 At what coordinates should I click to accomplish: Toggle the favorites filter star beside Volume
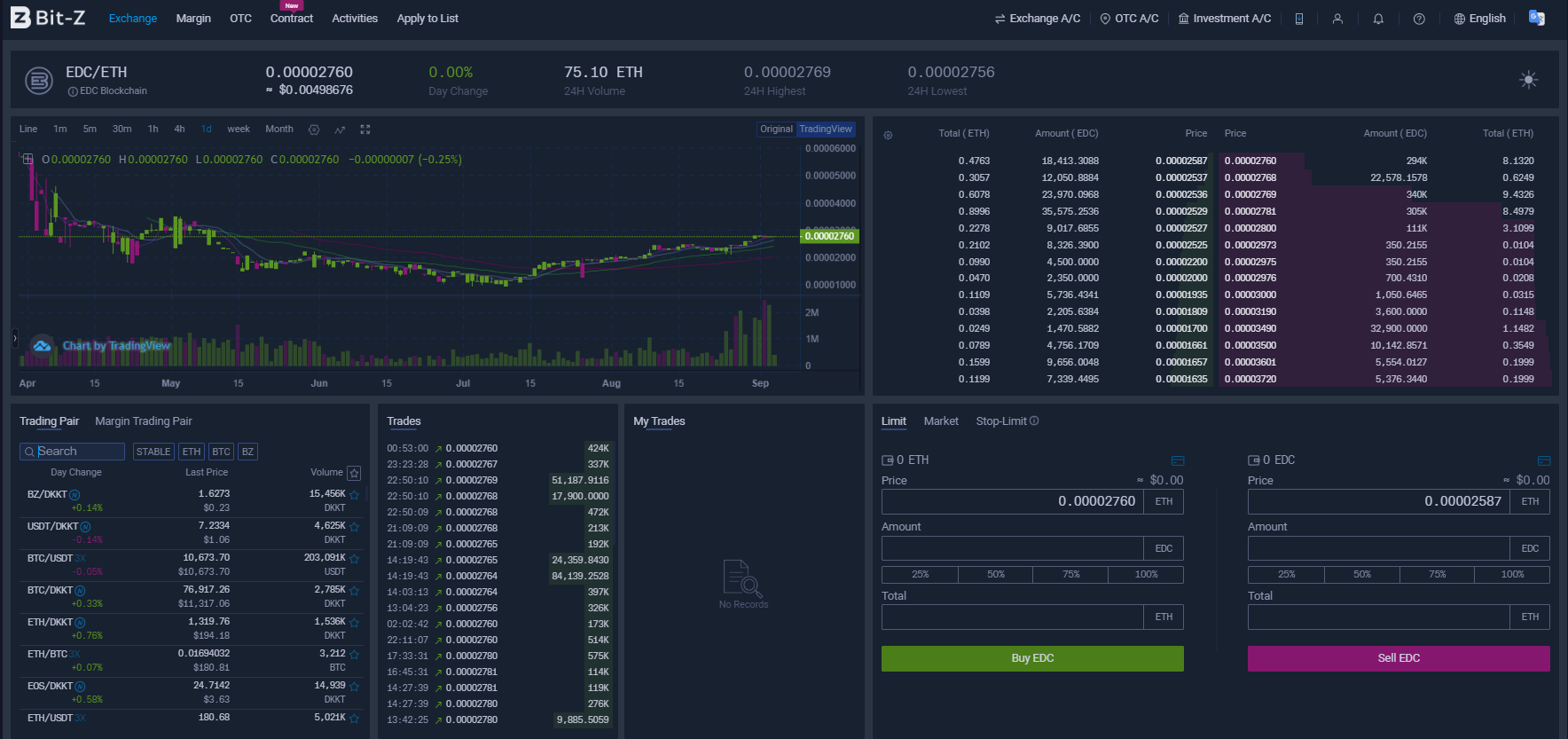[x=354, y=473]
